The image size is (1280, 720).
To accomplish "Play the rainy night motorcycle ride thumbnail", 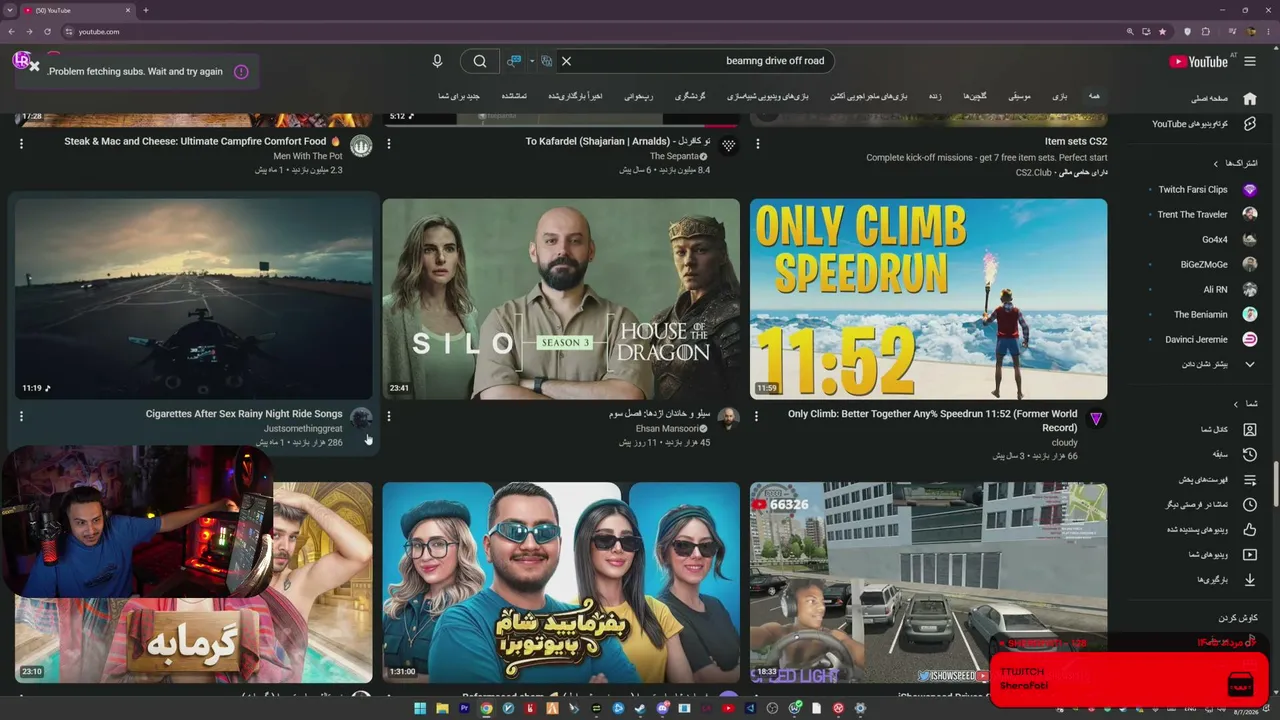I will pos(193,299).
